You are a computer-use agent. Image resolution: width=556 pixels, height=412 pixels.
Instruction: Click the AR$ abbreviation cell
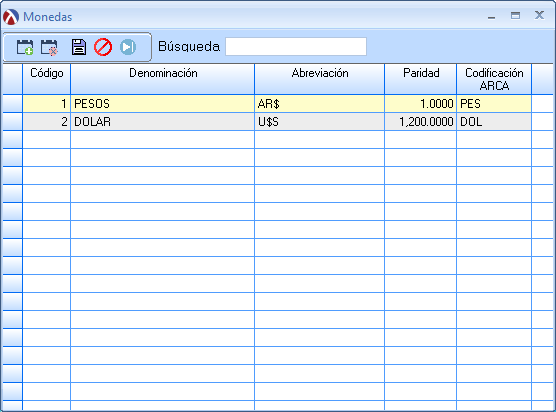pos(319,104)
